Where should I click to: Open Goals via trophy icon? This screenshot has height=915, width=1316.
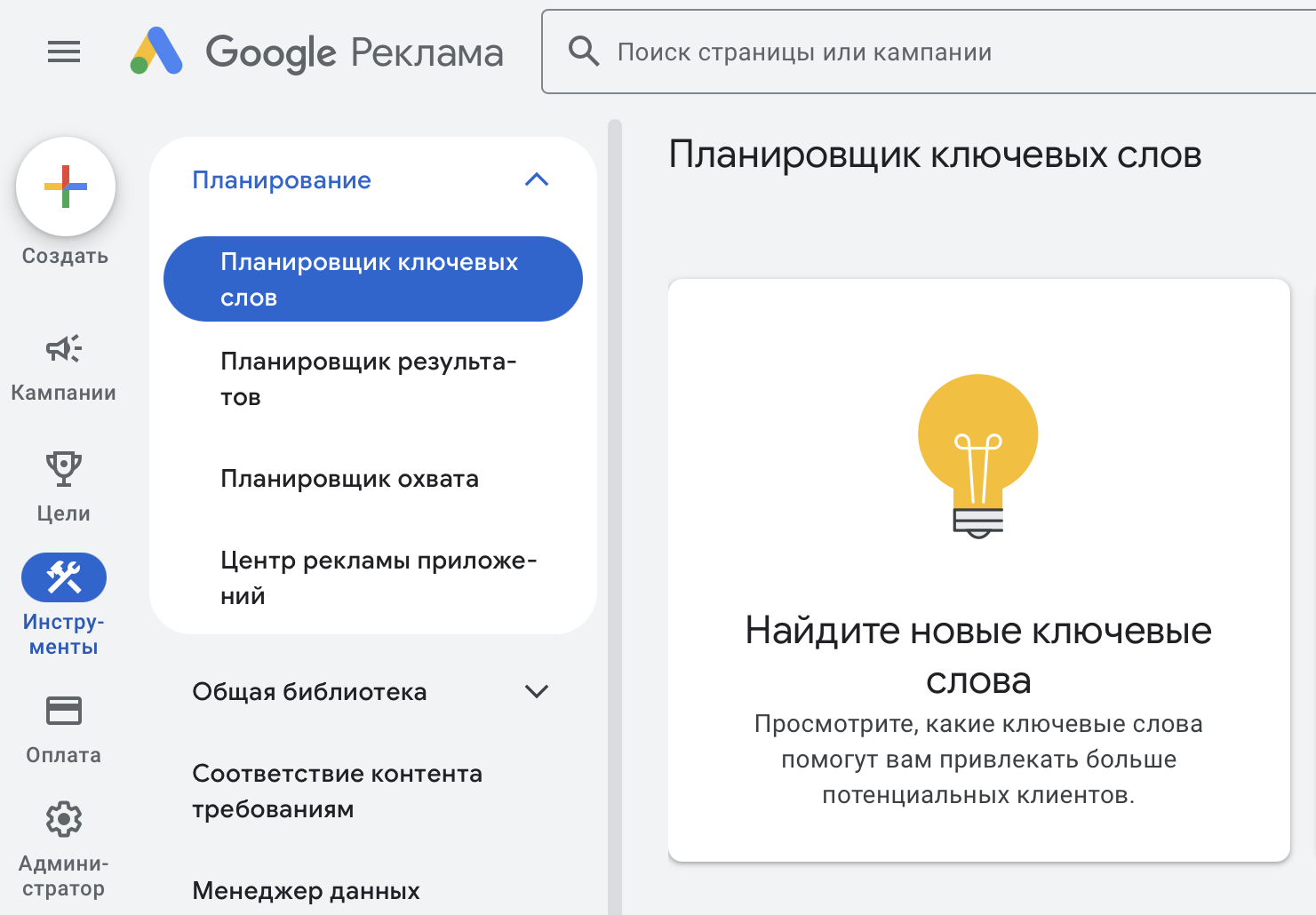click(64, 469)
